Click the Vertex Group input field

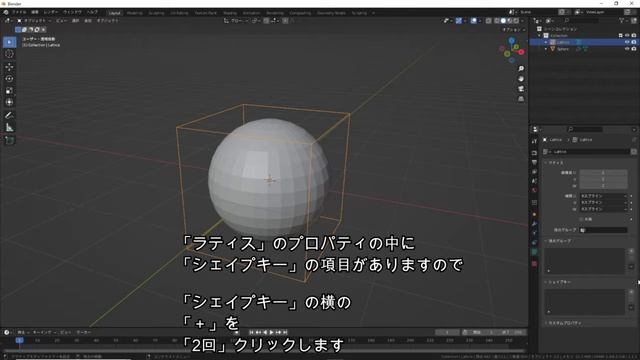point(603,230)
